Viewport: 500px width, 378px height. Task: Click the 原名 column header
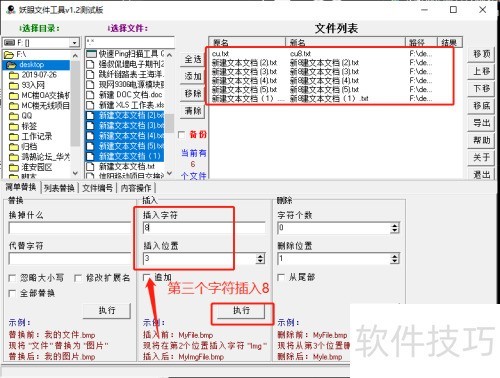tap(247, 42)
